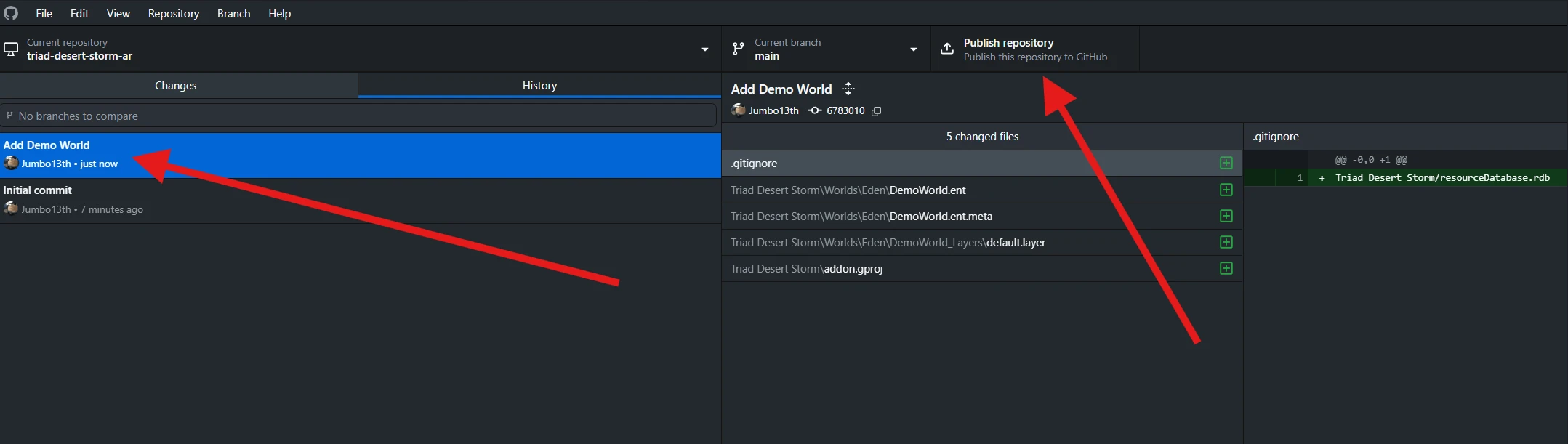Select the Initial commit entry
This screenshot has height=444, width=1568.
(361, 200)
